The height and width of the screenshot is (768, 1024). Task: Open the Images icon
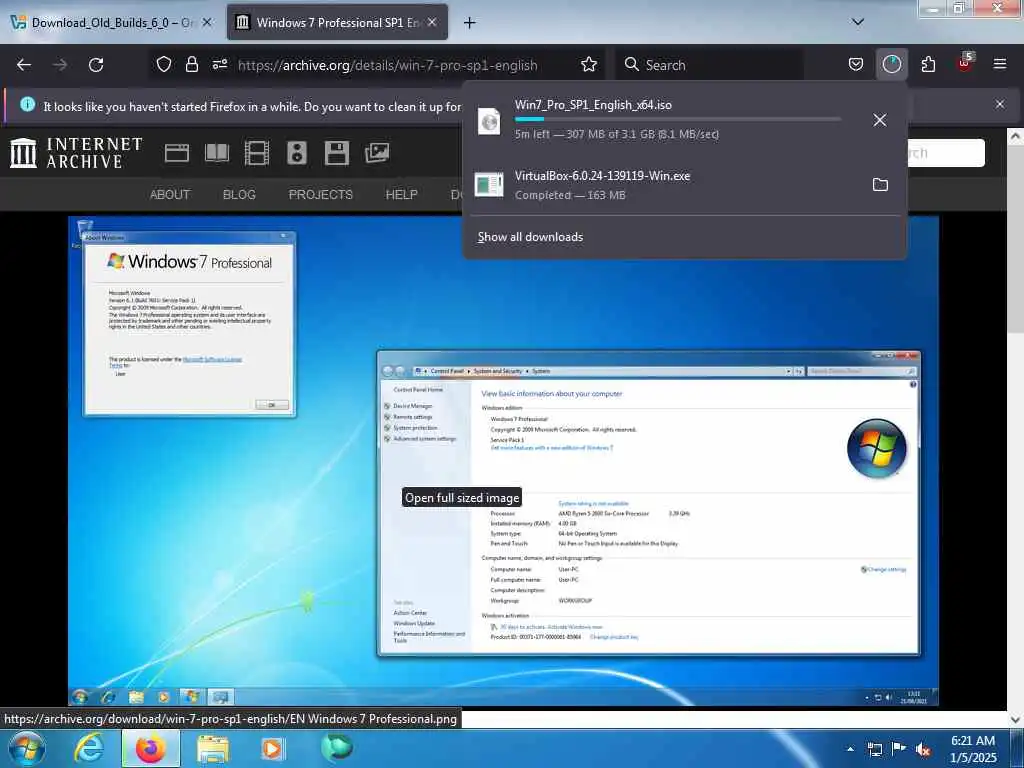click(x=377, y=153)
